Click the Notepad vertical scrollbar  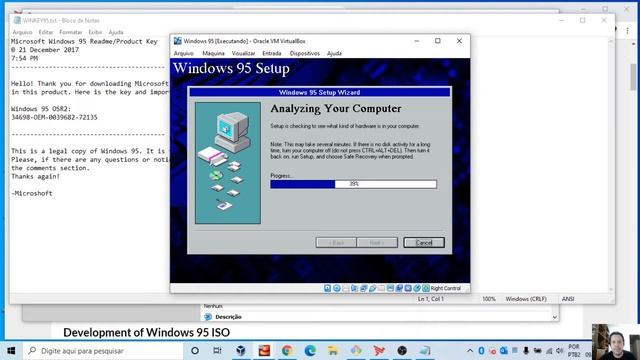pyautogui.click(x=611, y=165)
